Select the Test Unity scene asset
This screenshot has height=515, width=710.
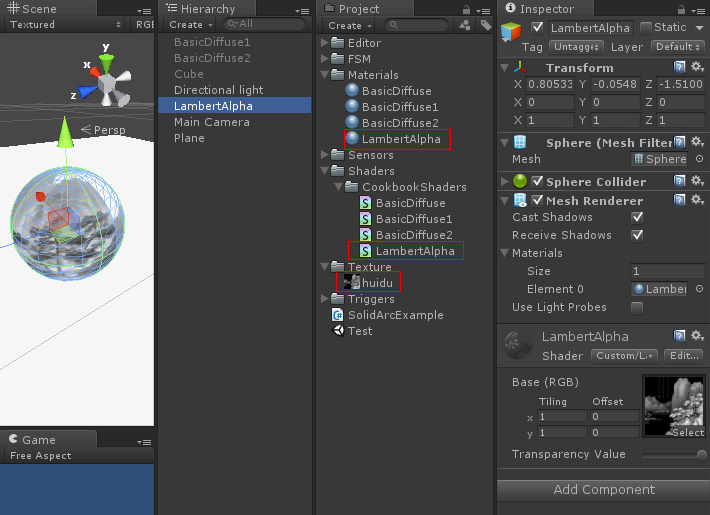click(359, 331)
